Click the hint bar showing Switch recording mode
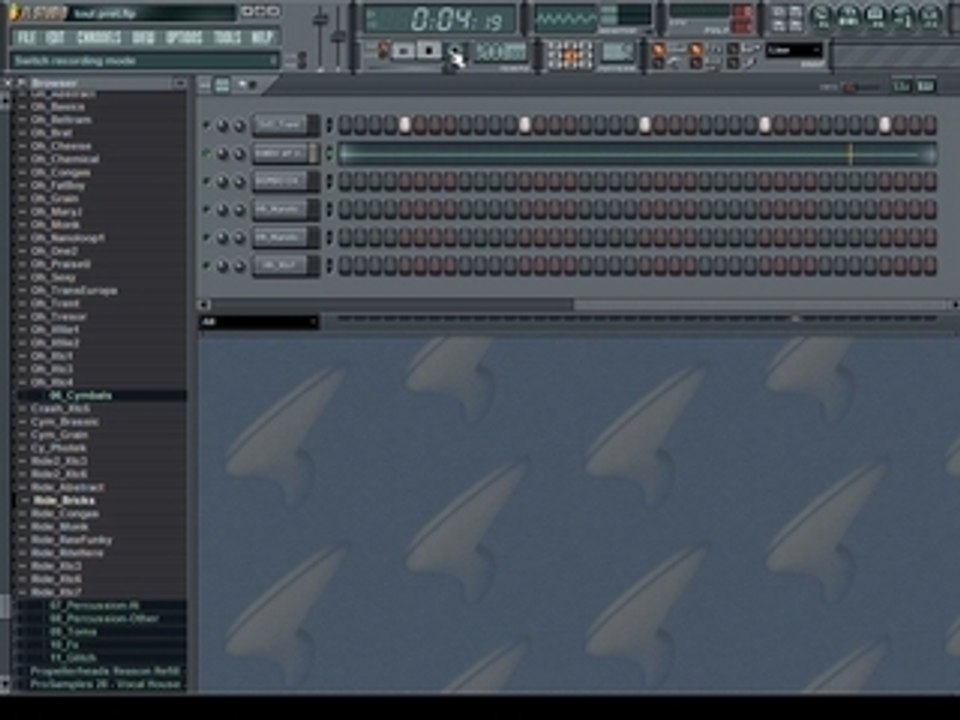Viewport: 960px width, 720px height. 144,60
